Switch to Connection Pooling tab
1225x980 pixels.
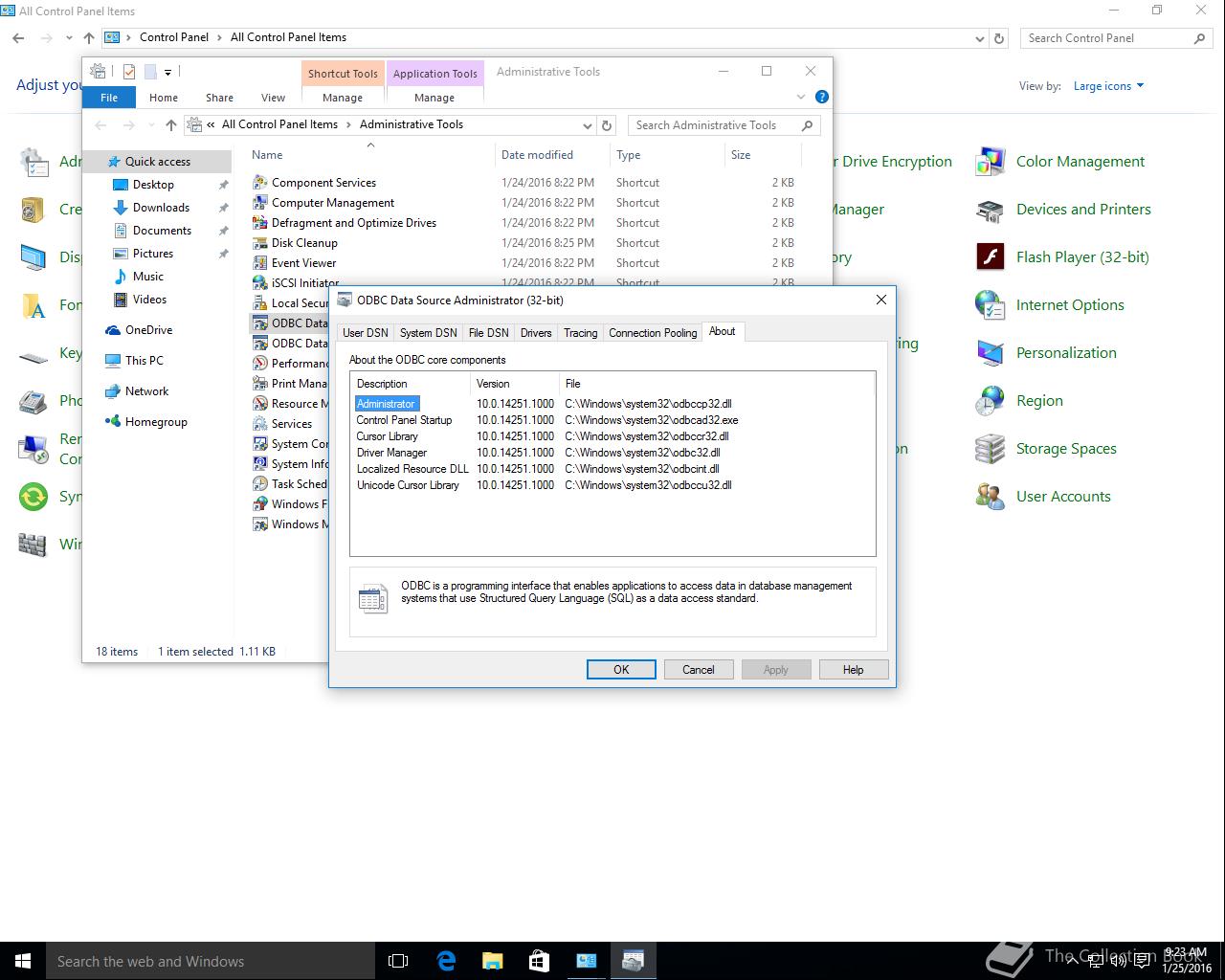653,333
